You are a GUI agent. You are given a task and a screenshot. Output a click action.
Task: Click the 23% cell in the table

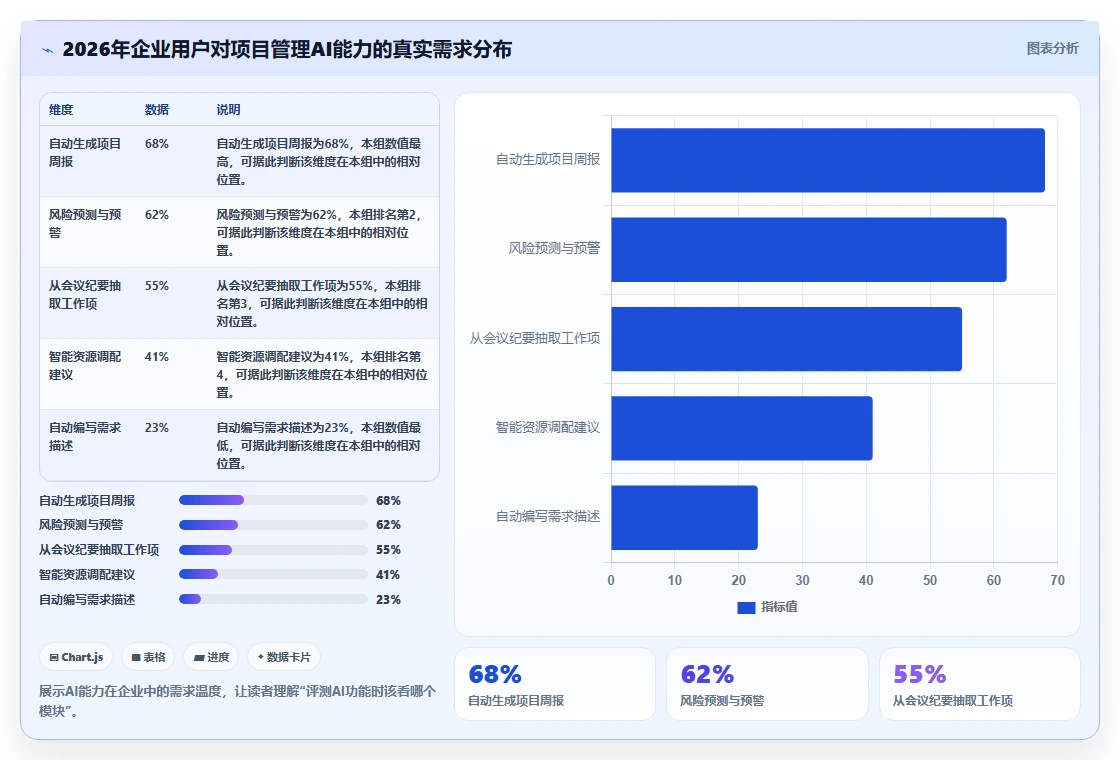point(156,427)
